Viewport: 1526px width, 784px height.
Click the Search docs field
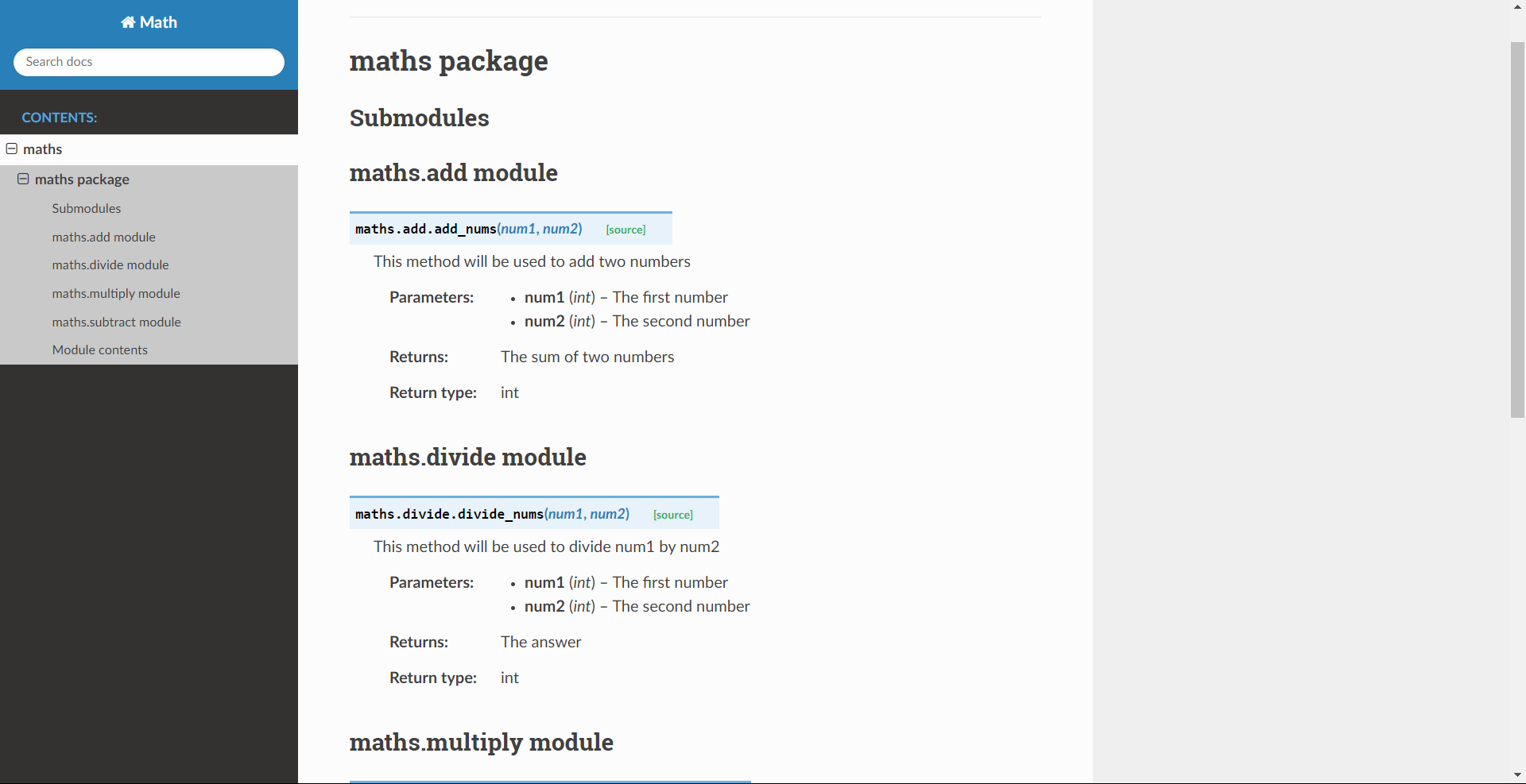tap(149, 62)
